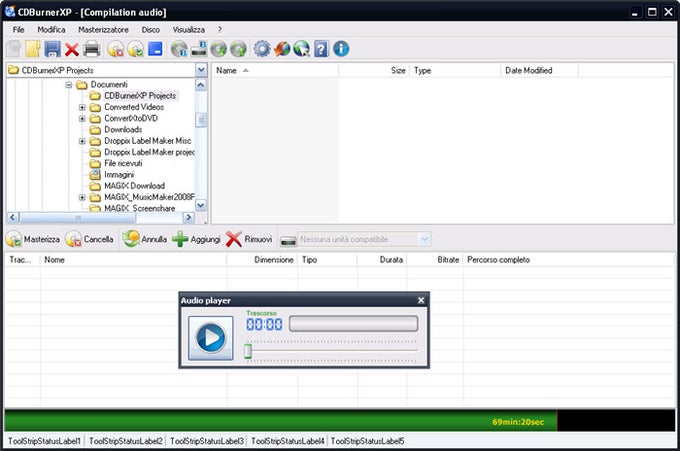Expand the ConvertXtoDVD folder
The width and height of the screenshot is (680, 451).
coord(82,118)
